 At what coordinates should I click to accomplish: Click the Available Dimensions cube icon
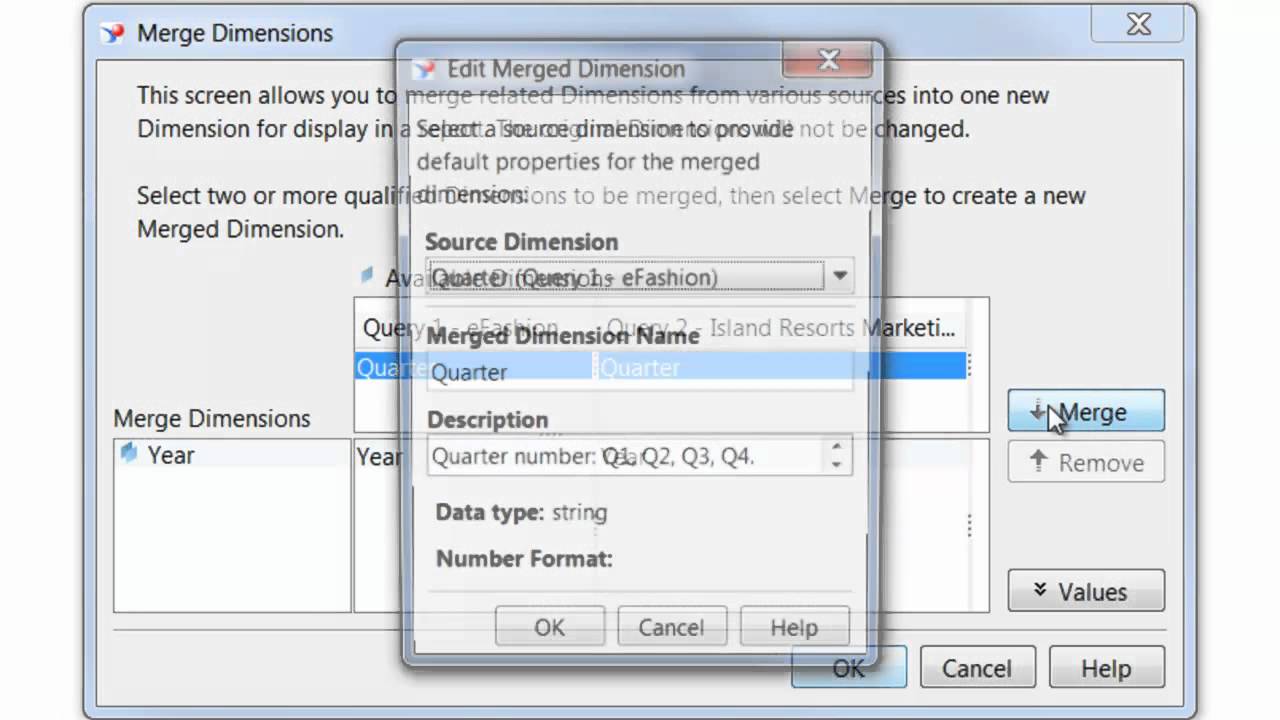coord(367,275)
